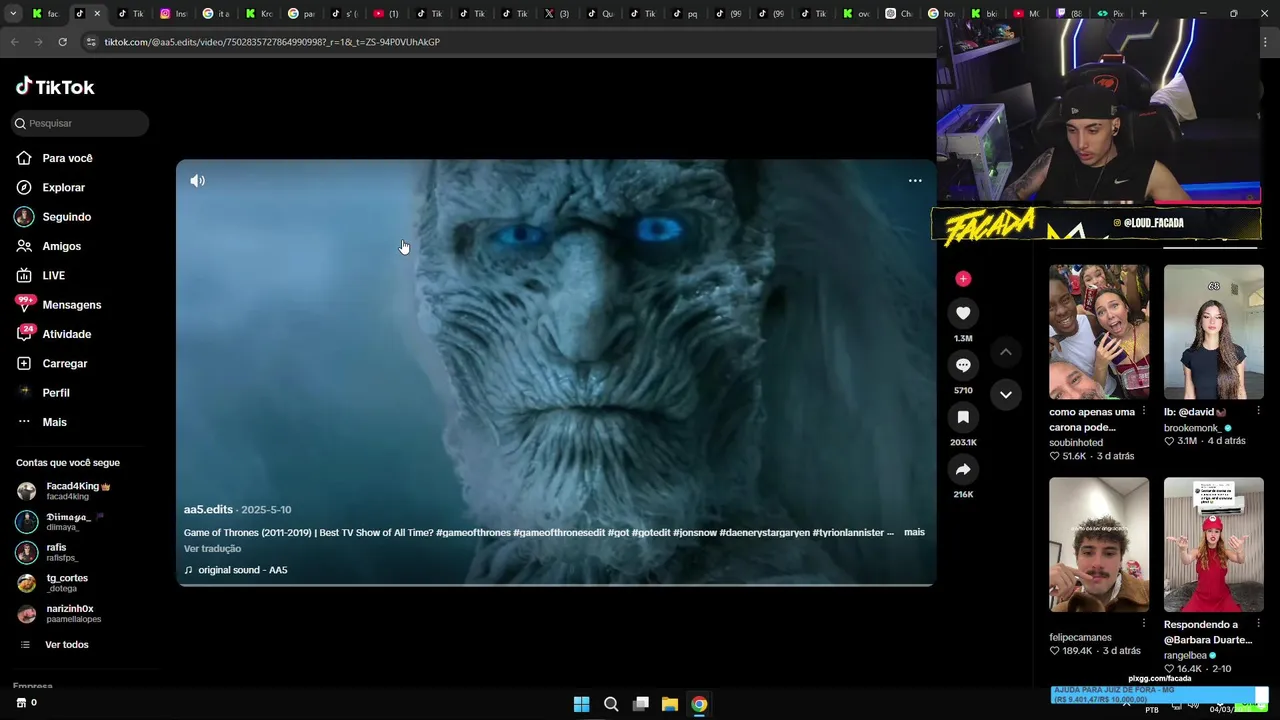The height and width of the screenshot is (720, 1280).
Task: Open the LIVE section
Action: 53,275
